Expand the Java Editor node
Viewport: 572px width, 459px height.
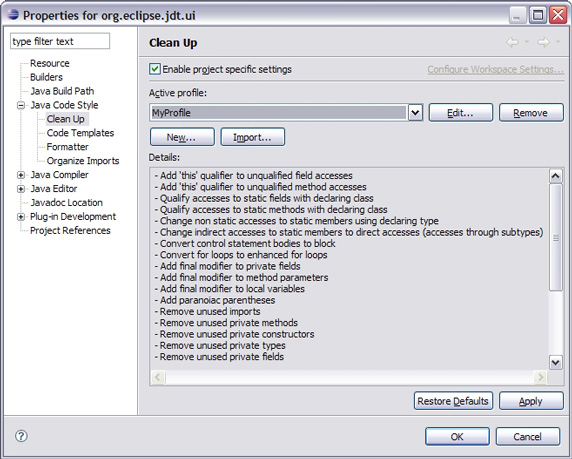coord(21,189)
